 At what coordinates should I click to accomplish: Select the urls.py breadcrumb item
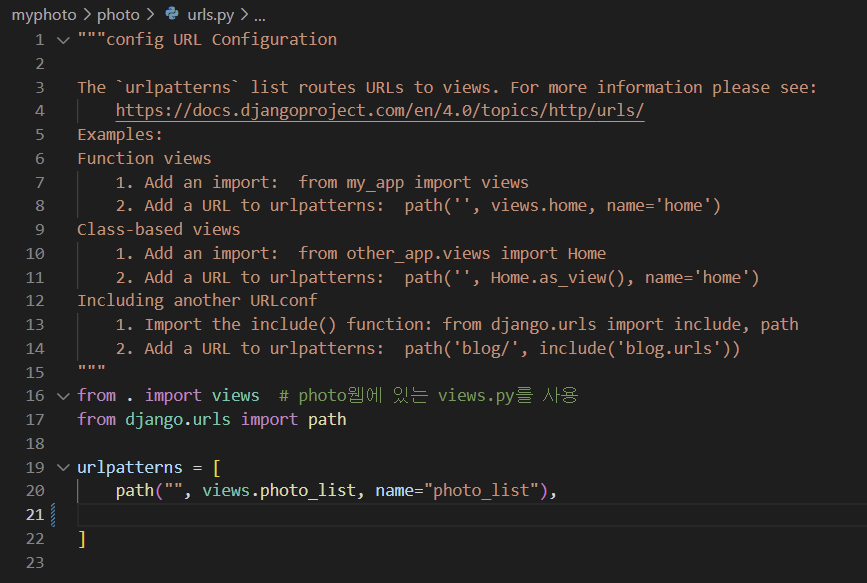point(210,15)
